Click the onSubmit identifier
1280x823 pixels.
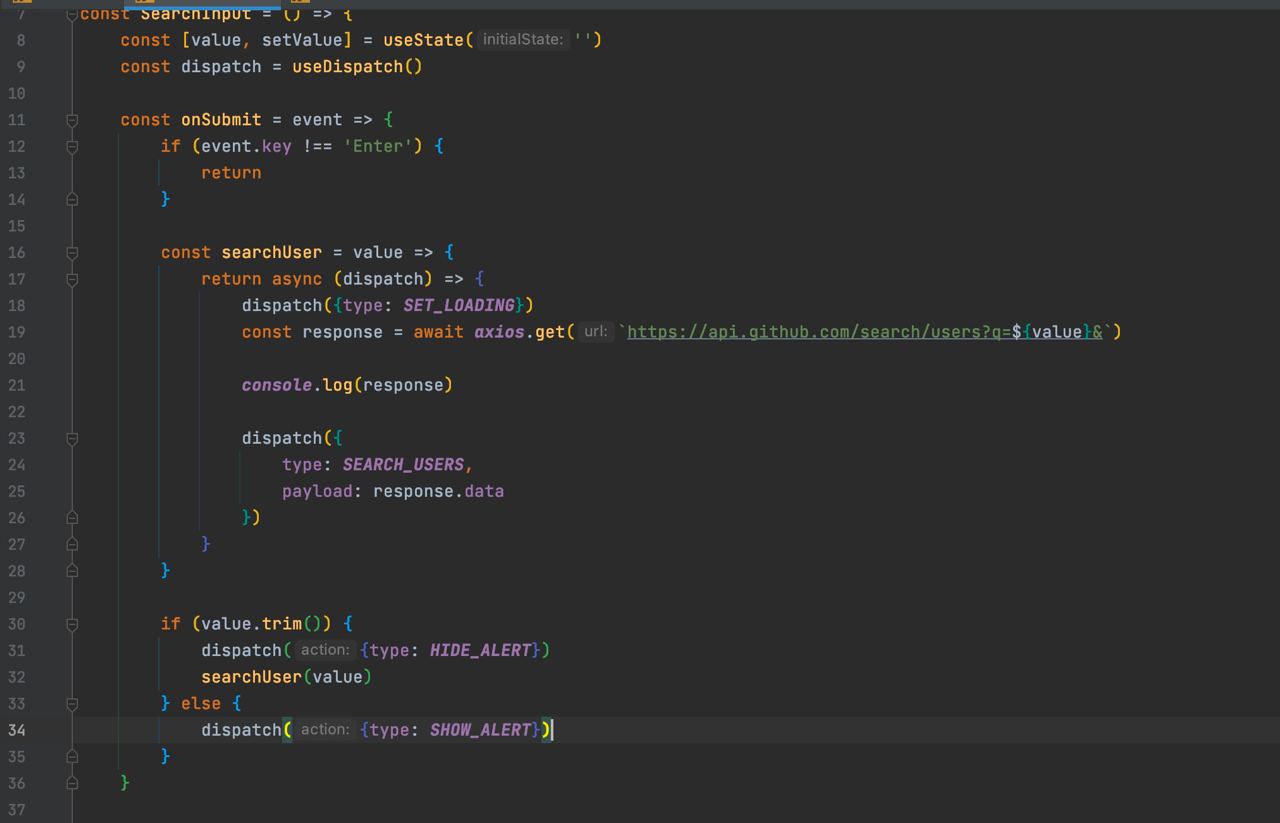click(x=221, y=120)
